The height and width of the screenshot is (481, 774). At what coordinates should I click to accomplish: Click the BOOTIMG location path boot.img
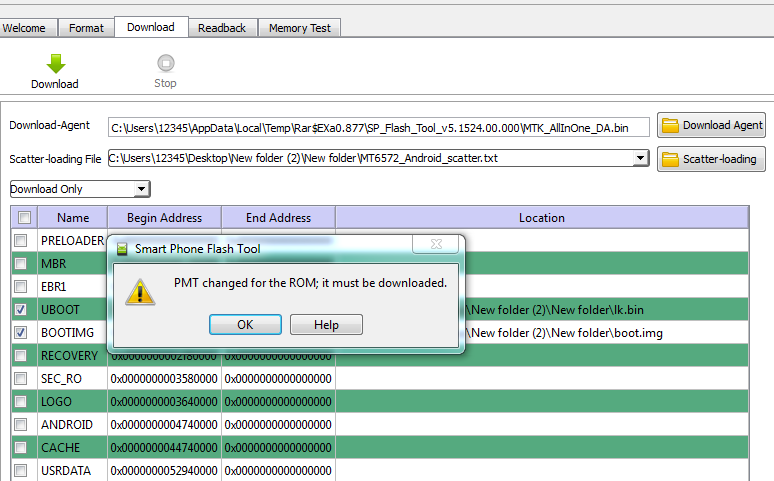pos(564,333)
